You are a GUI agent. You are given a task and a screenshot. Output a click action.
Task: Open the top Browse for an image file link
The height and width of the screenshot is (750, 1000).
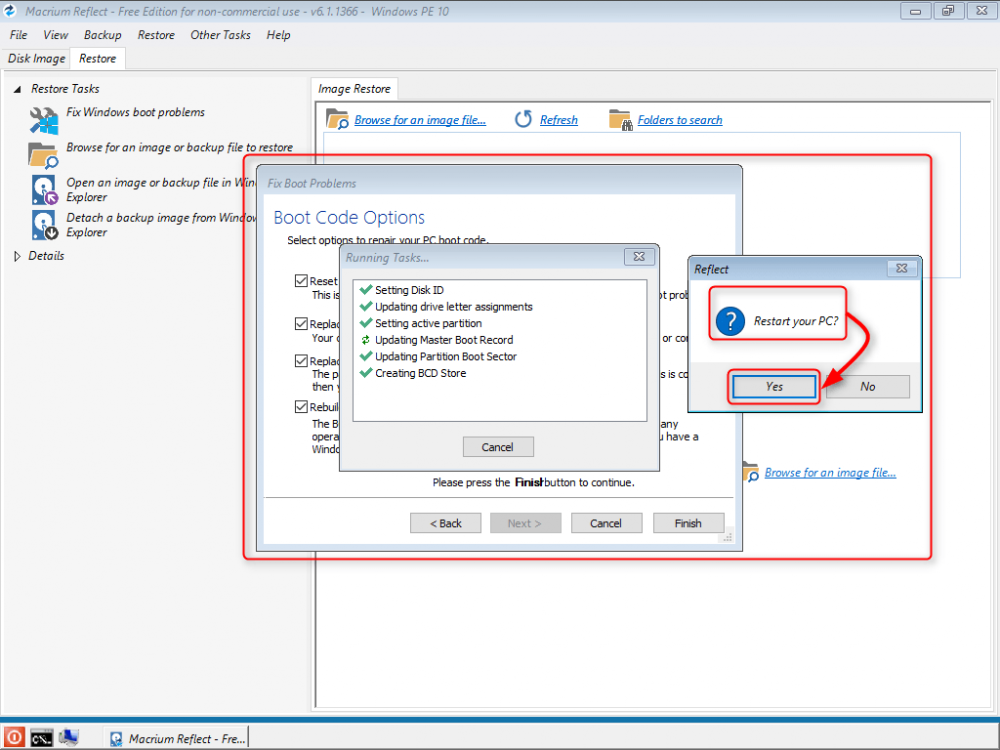tap(420, 120)
